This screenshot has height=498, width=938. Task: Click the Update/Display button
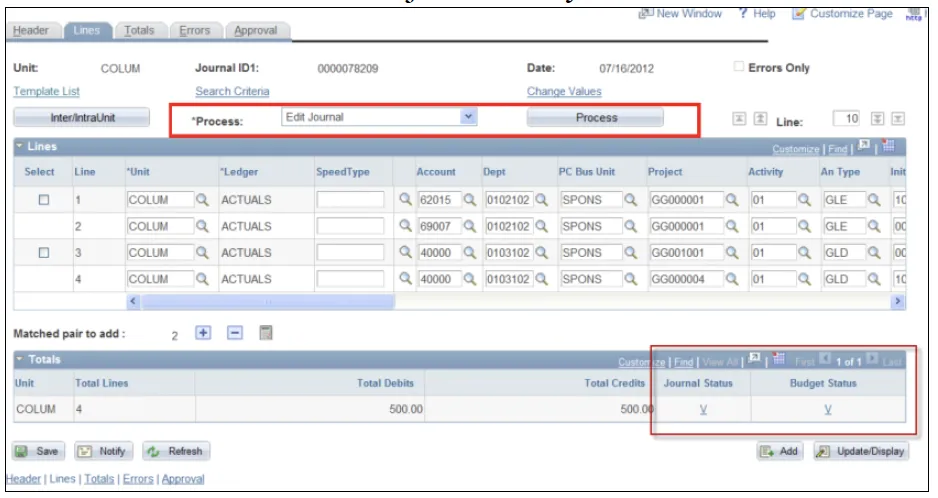point(861,451)
